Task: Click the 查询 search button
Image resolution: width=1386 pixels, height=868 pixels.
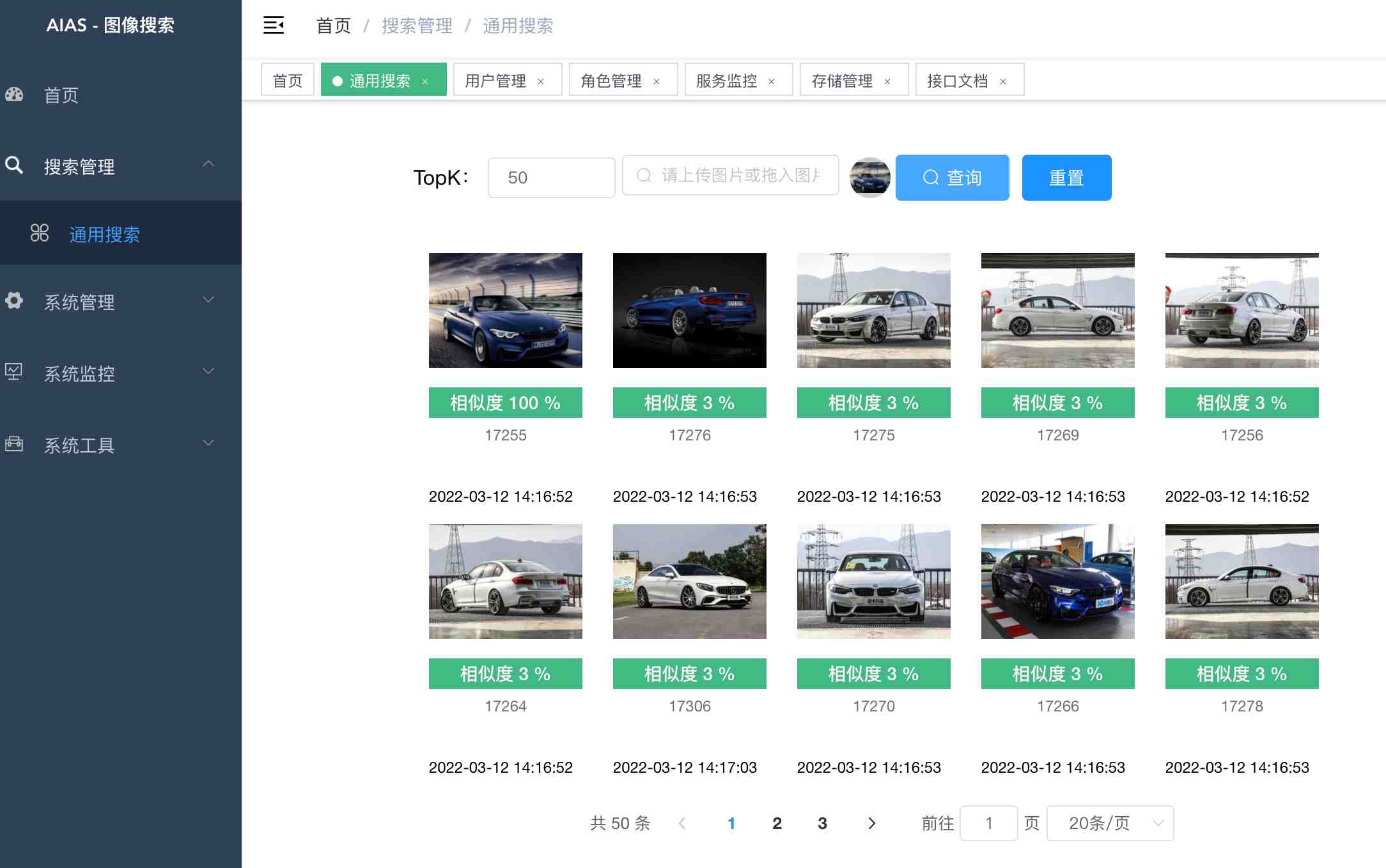Action: coord(952,178)
